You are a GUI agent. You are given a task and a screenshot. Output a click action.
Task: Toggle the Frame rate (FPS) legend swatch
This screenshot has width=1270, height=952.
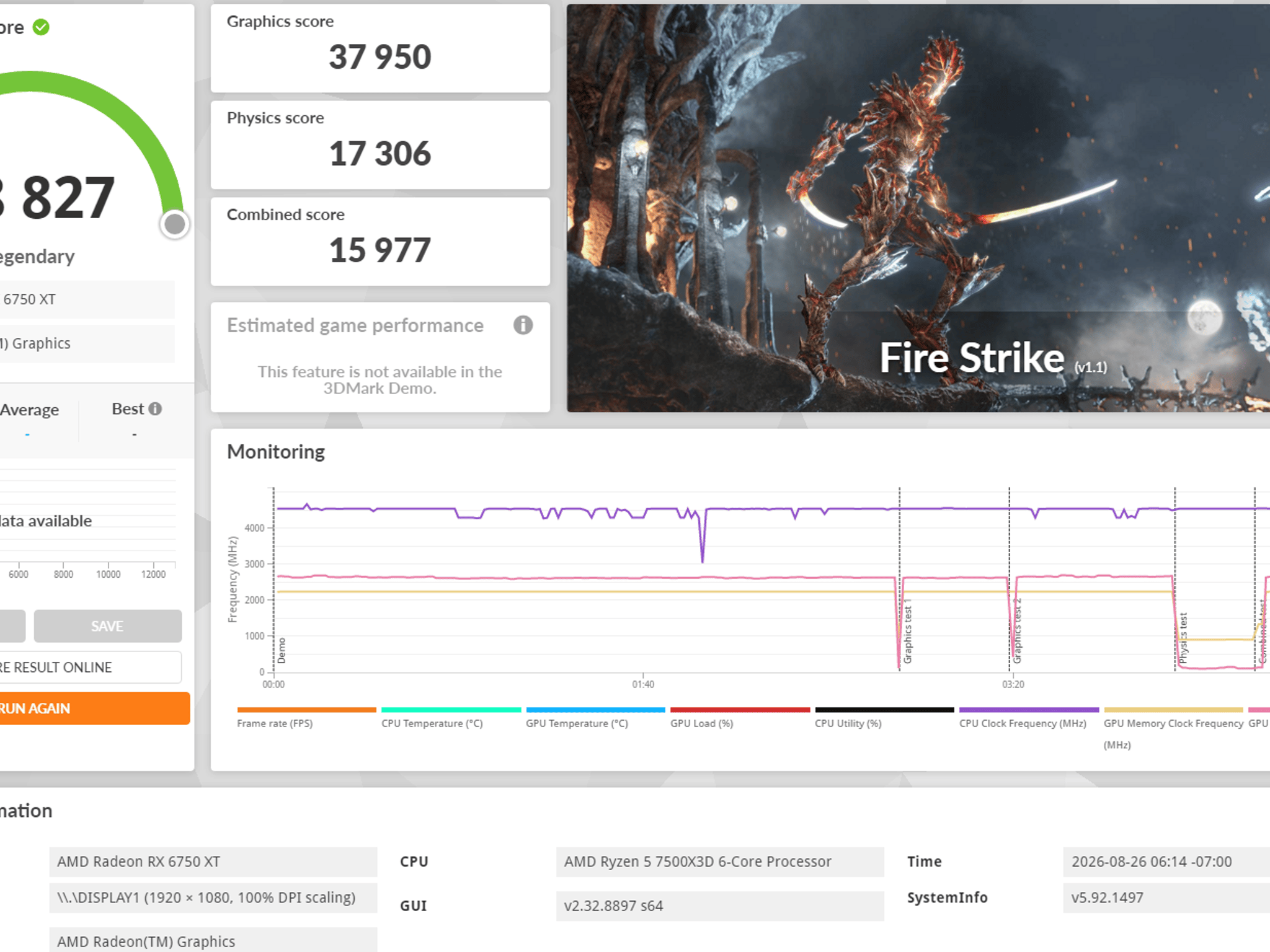click(306, 710)
